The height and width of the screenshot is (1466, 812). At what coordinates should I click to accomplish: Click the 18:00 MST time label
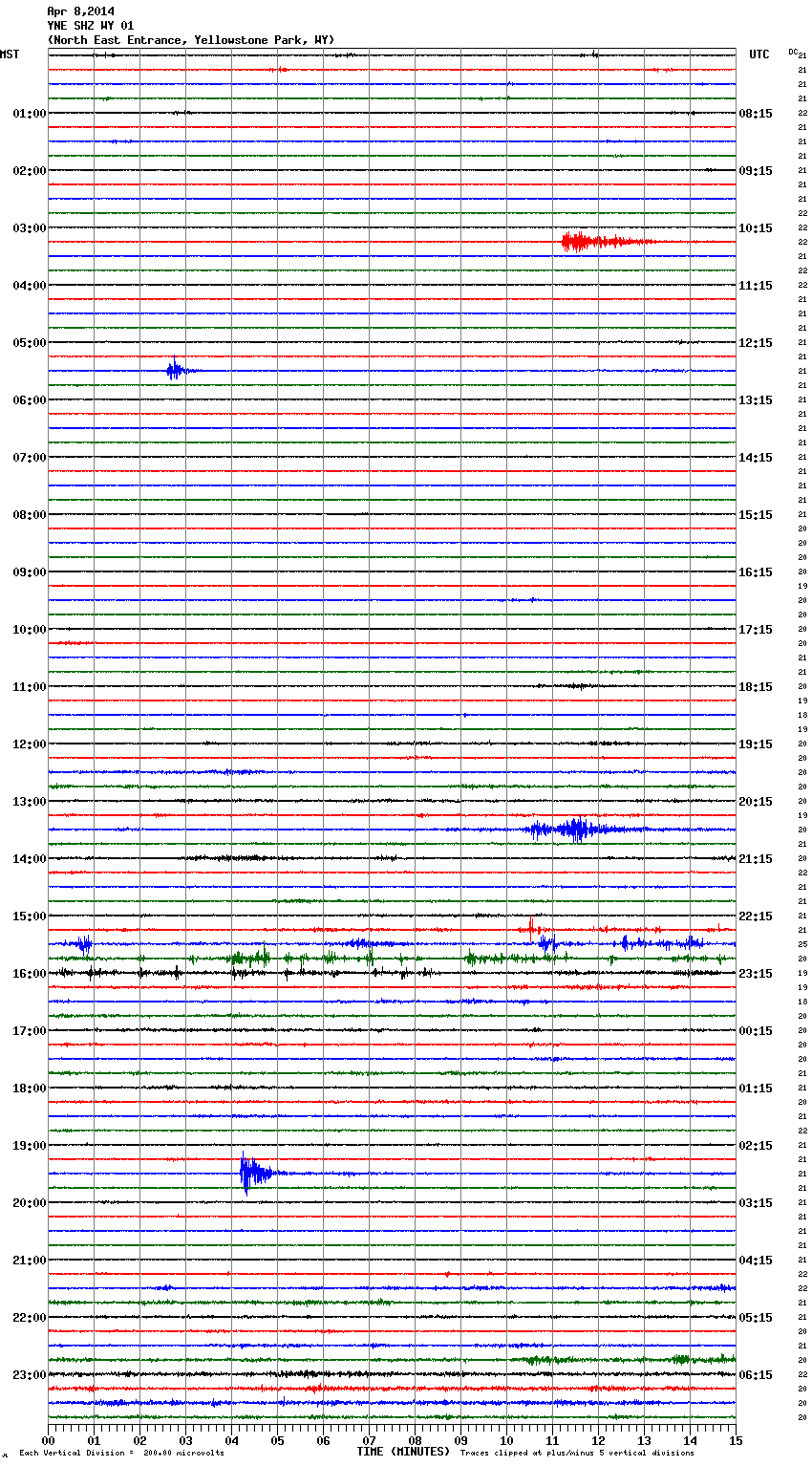coord(30,1089)
